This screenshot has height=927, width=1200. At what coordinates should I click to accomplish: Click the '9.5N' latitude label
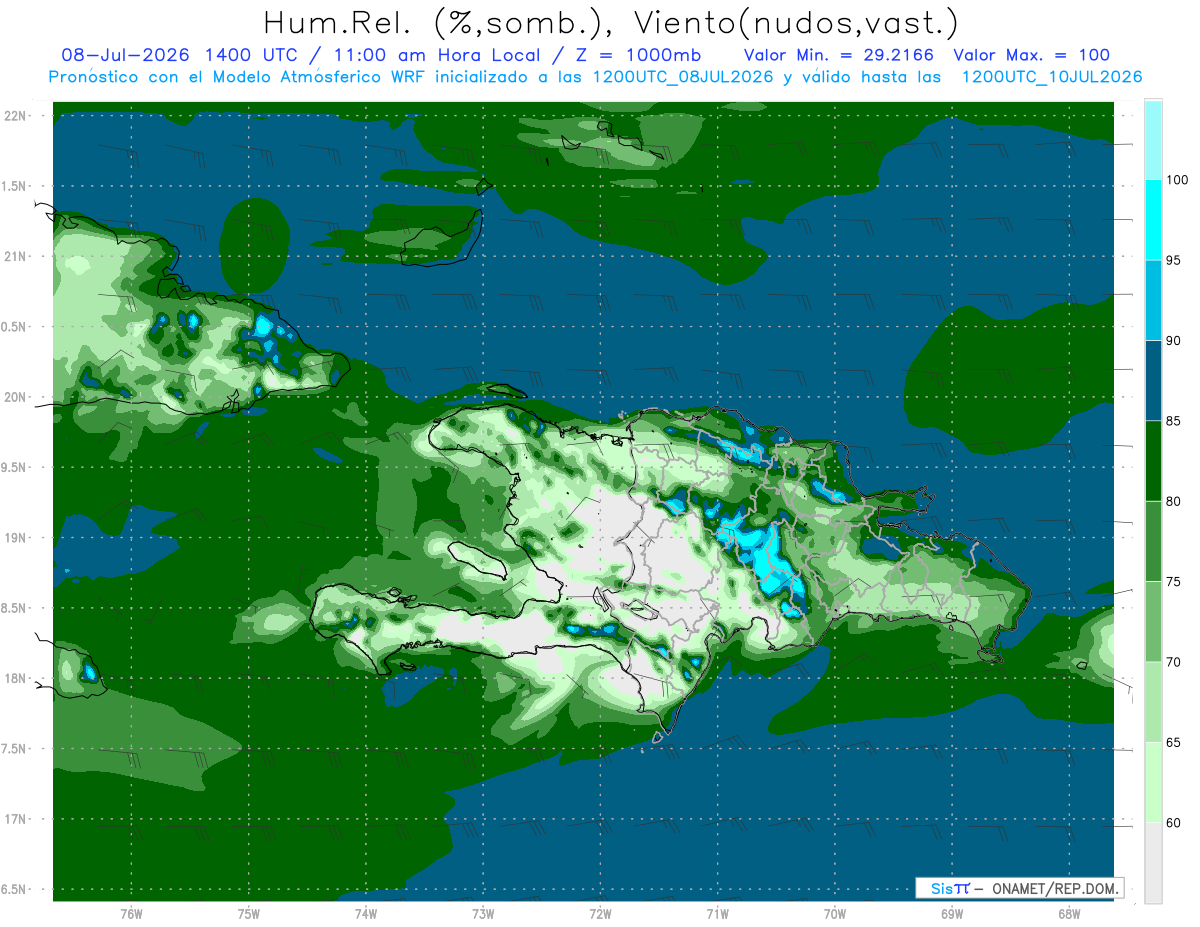pyautogui.click(x=15, y=468)
